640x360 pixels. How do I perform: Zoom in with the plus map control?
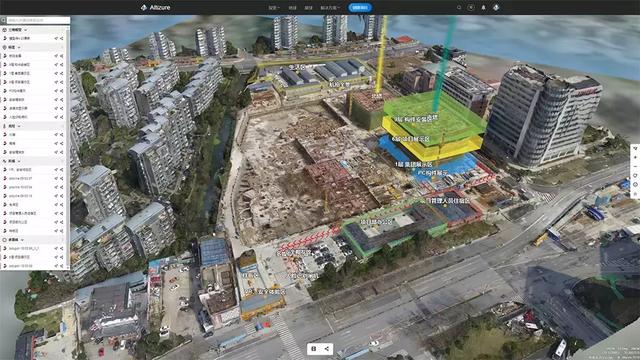coord(635,158)
